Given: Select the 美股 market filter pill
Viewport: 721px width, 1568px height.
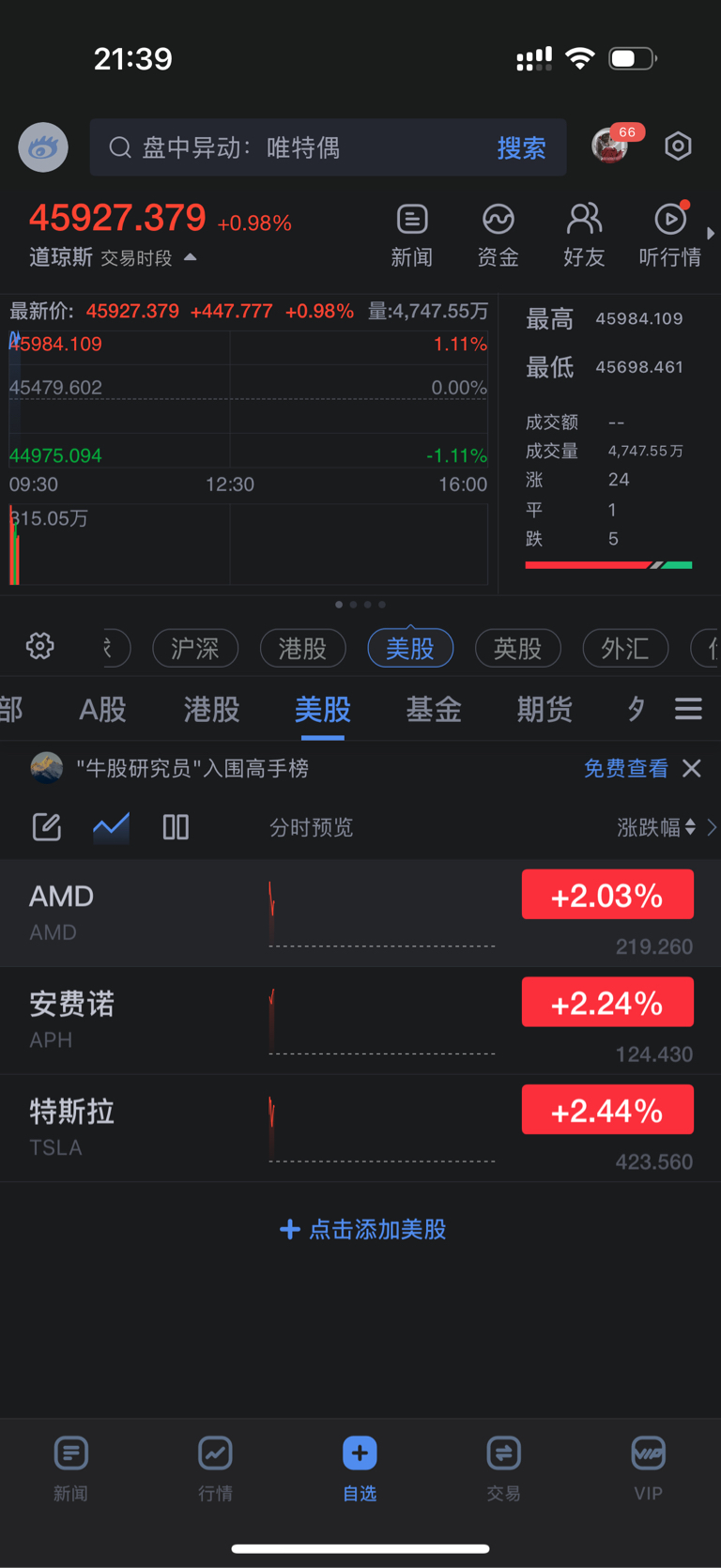Looking at the screenshot, I should click(x=410, y=648).
